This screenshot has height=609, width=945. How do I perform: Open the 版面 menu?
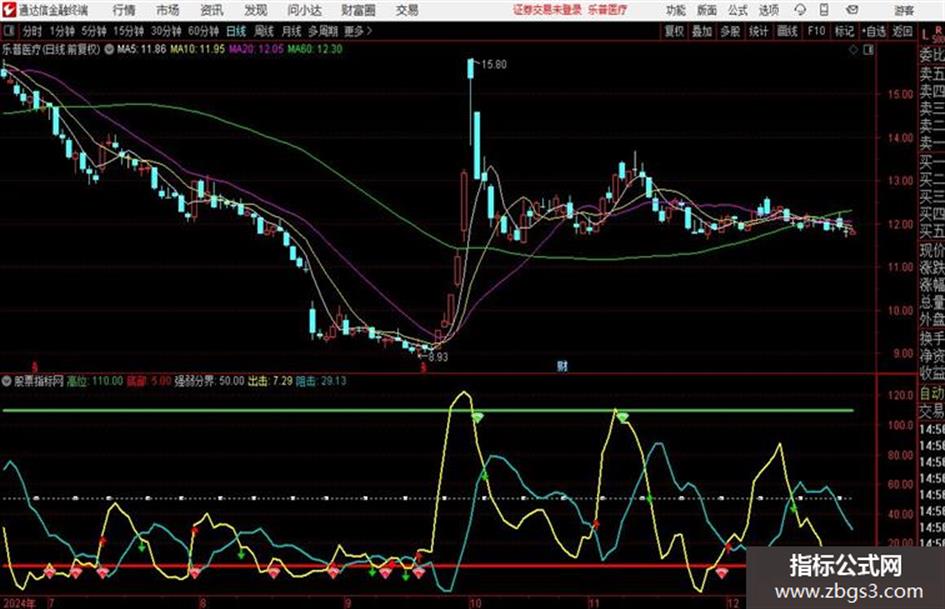point(706,10)
